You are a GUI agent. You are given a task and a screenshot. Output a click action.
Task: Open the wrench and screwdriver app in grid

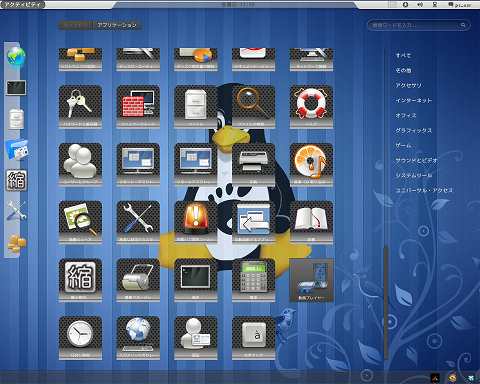(x=138, y=222)
